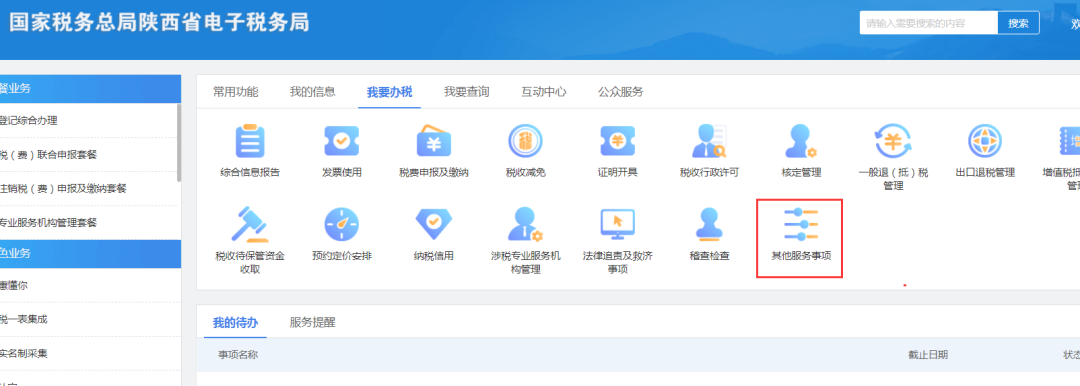
Task: Open the 一般退(抵)税管理 icon
Action: [x=893, y=141]
